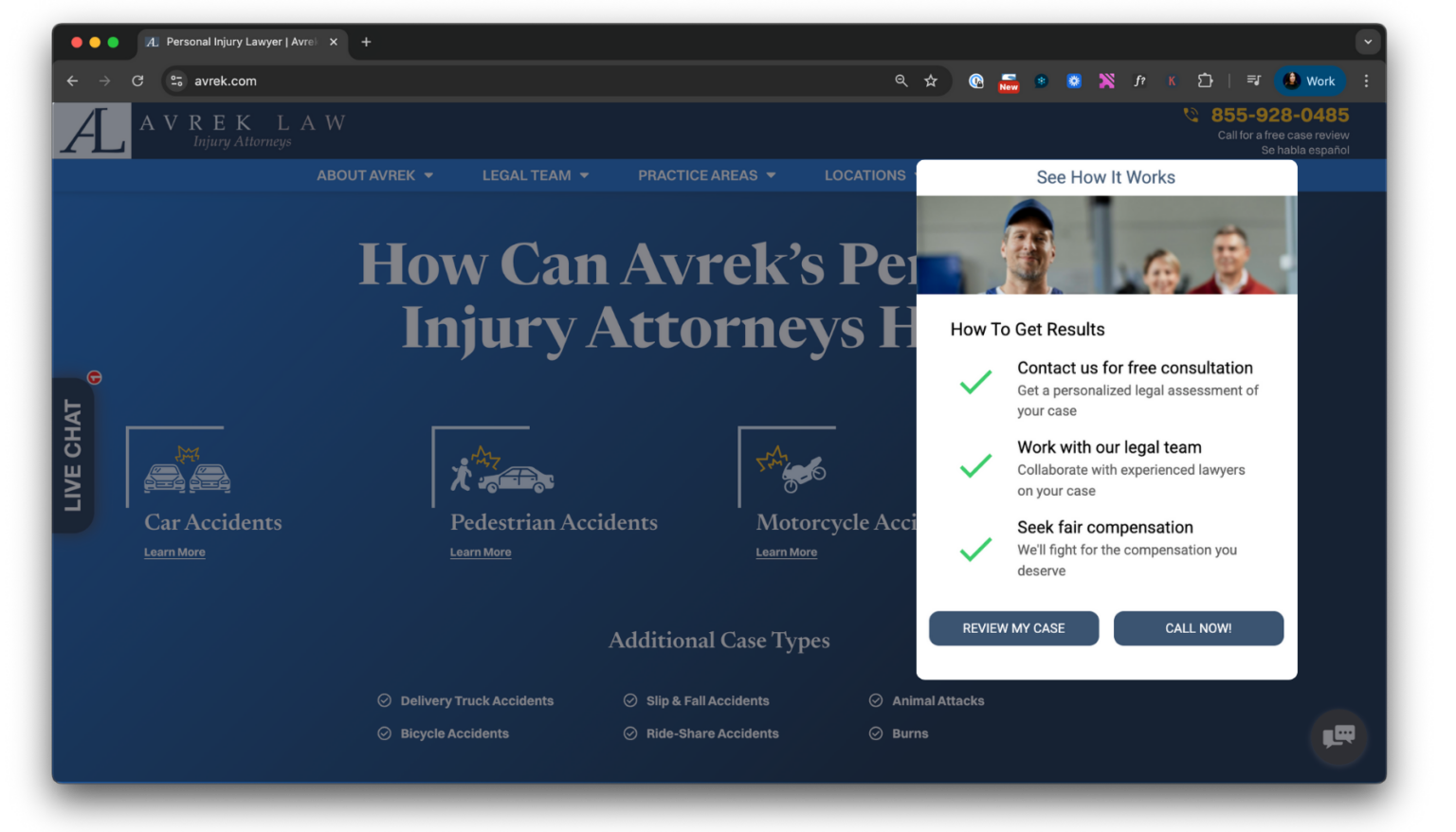The height and width of the screenshot is (832, 1456).
Task: Open Bicycle Accidents link
Action: [454, 733]
